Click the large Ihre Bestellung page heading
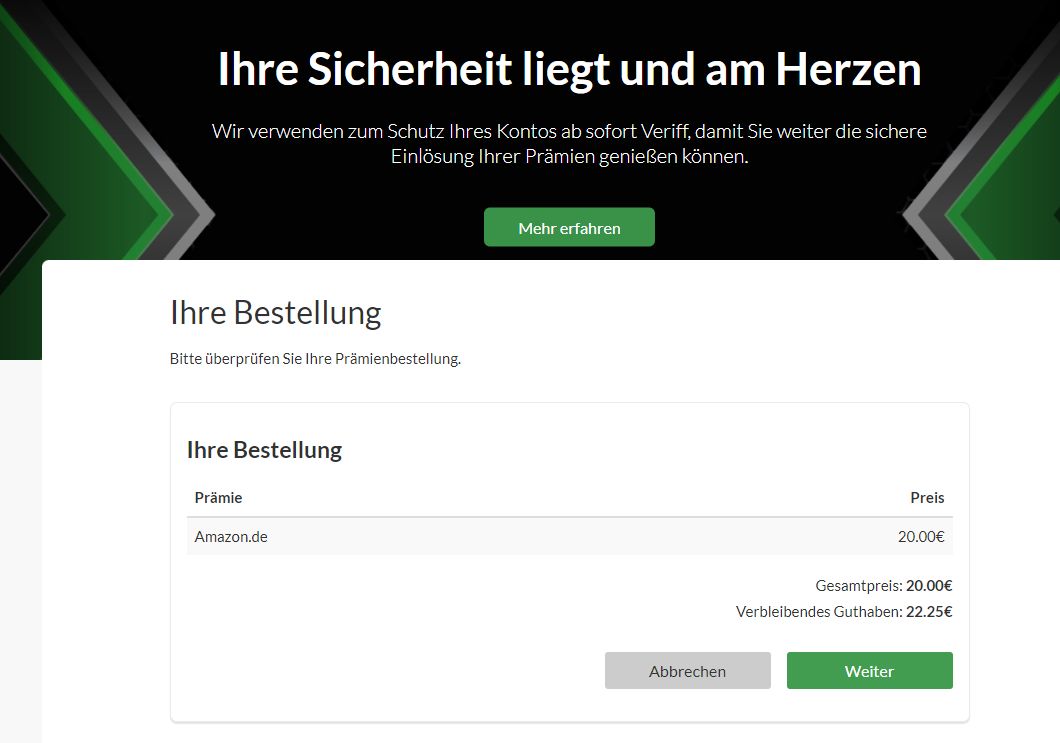This screenshot has width=1060, height=743. coord(275,313)
